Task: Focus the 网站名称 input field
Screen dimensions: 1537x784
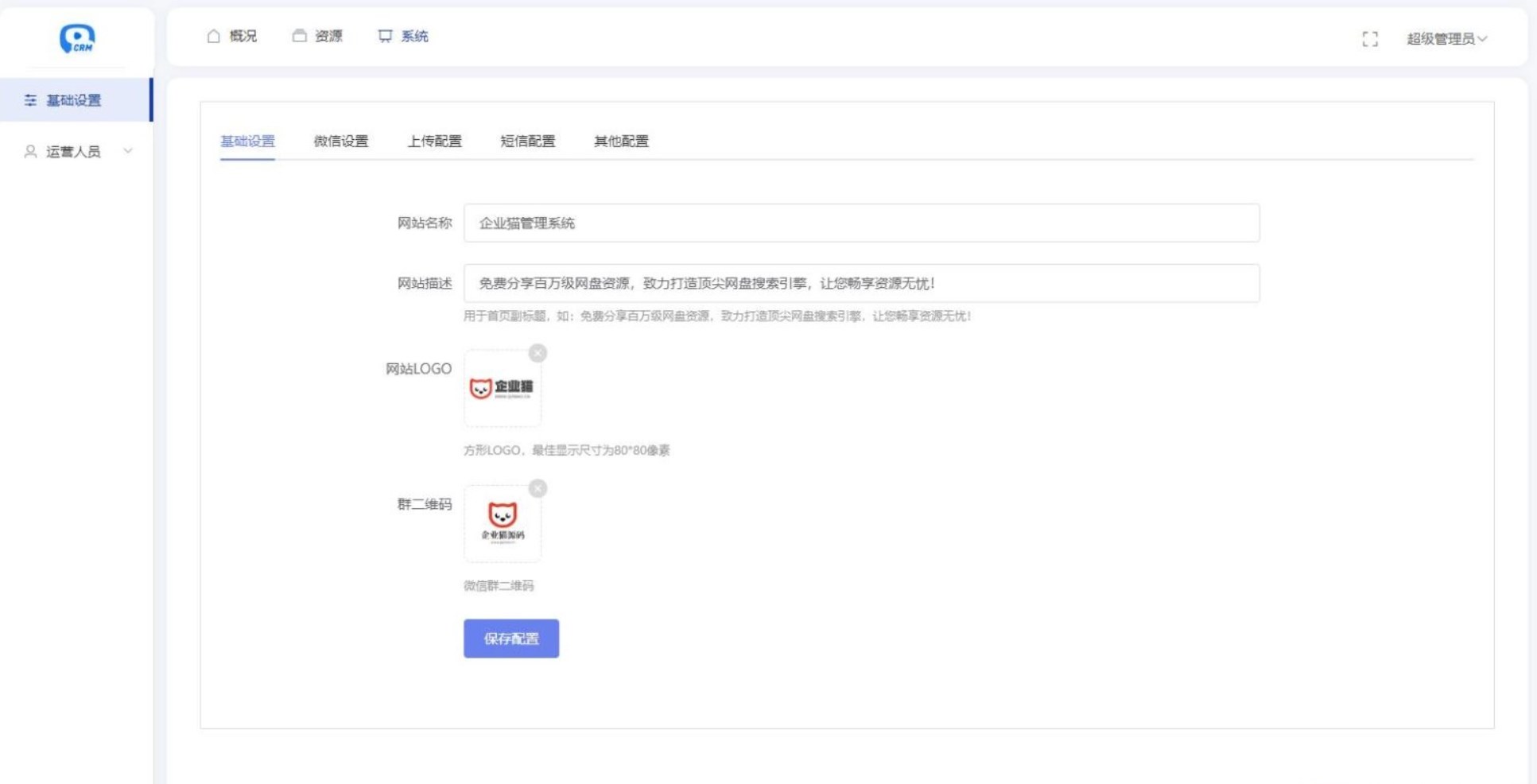Action: tap(862, 223)
